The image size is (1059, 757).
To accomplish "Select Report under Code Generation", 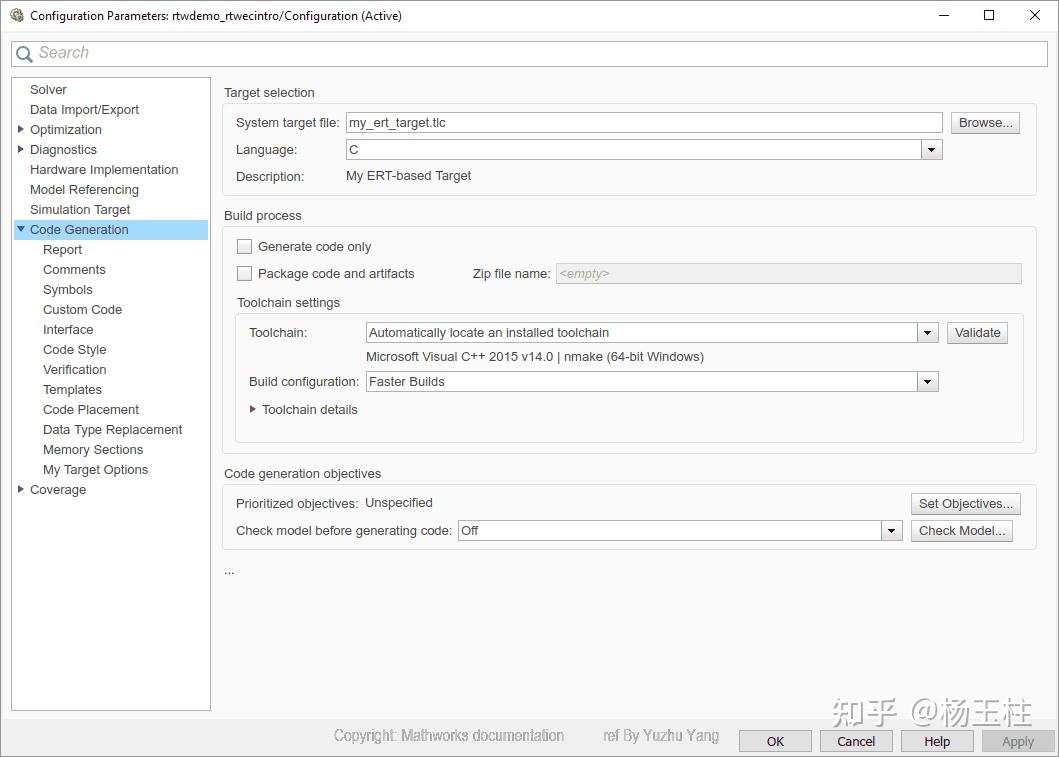I will click(62, 250).
